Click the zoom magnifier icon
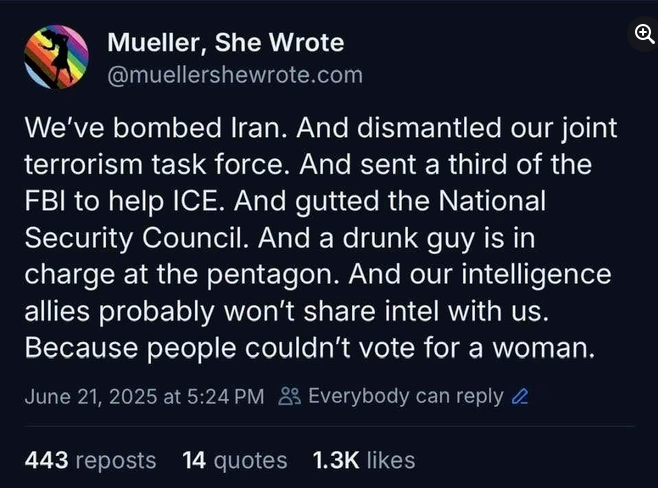Image resolution: width=658 pixels, height=488 pixels. [644, 33]
